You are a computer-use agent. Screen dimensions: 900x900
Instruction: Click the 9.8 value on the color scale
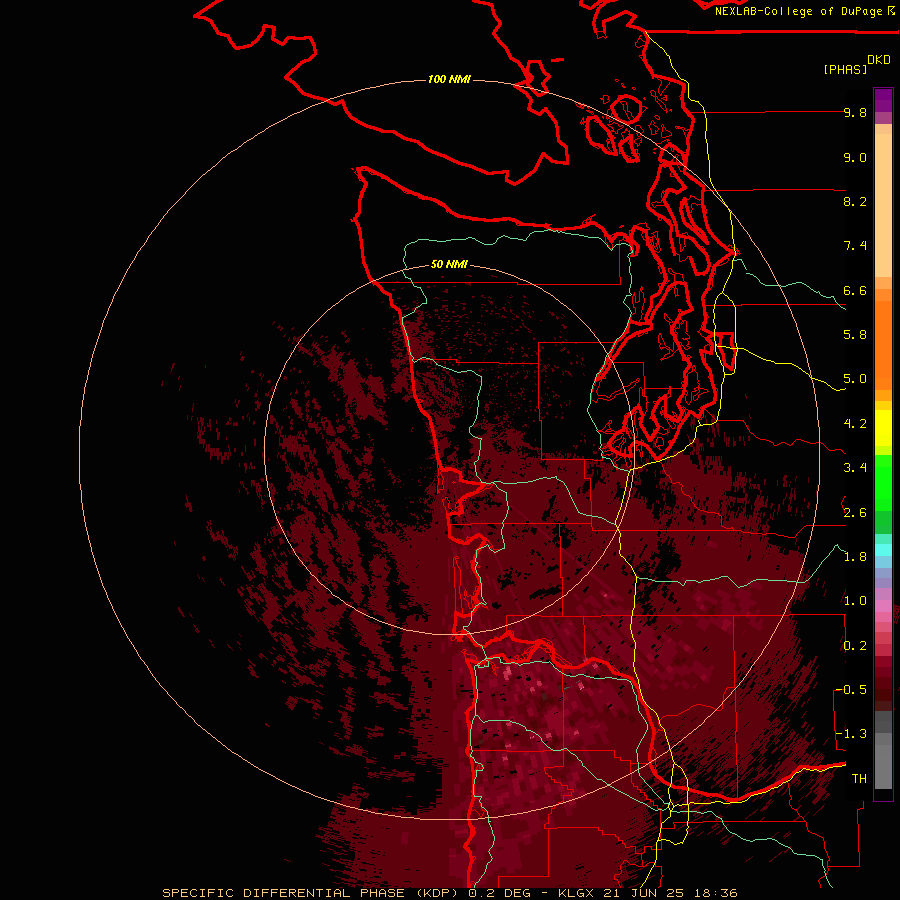coord(855,112)
